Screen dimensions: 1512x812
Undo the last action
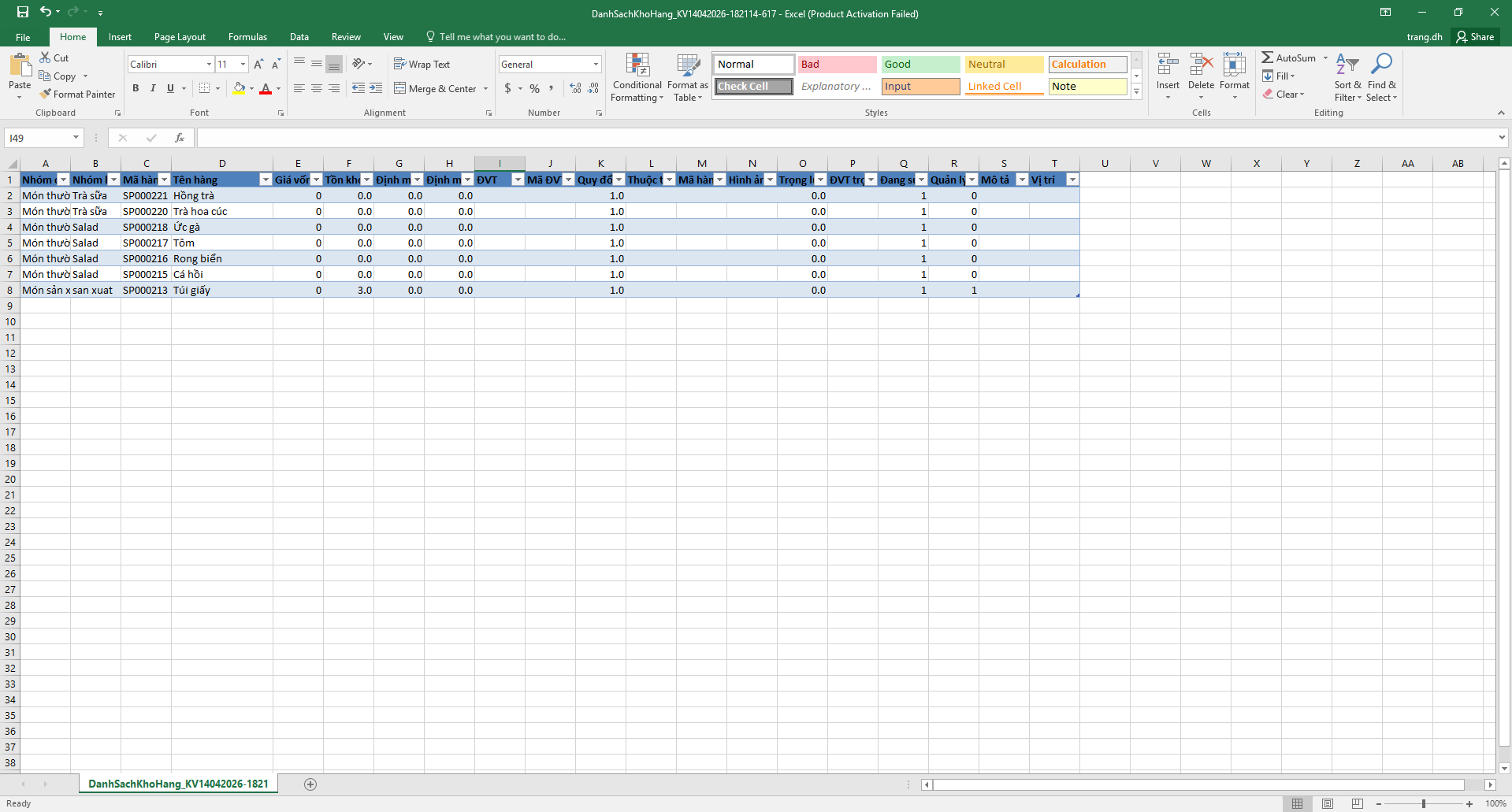click(x=46, y=12)
